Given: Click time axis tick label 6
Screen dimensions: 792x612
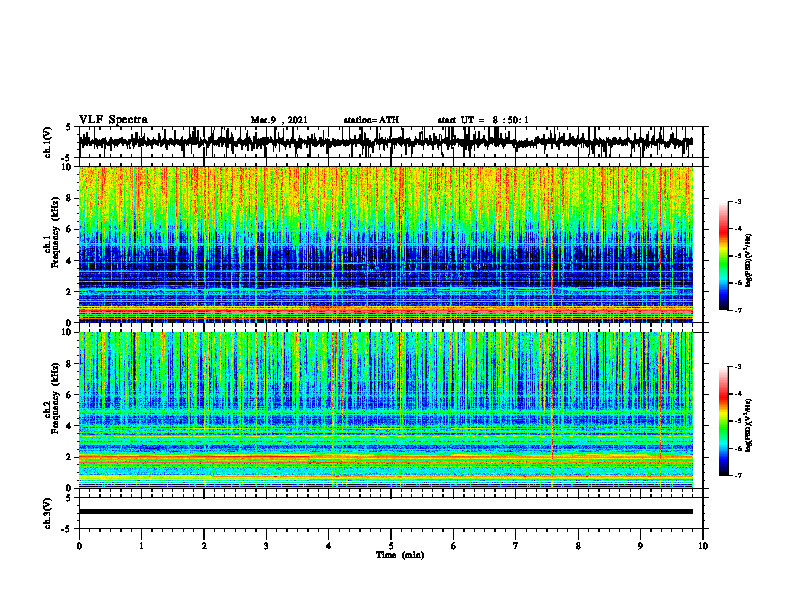Looking at the screenshot, I should coord(454,546).
